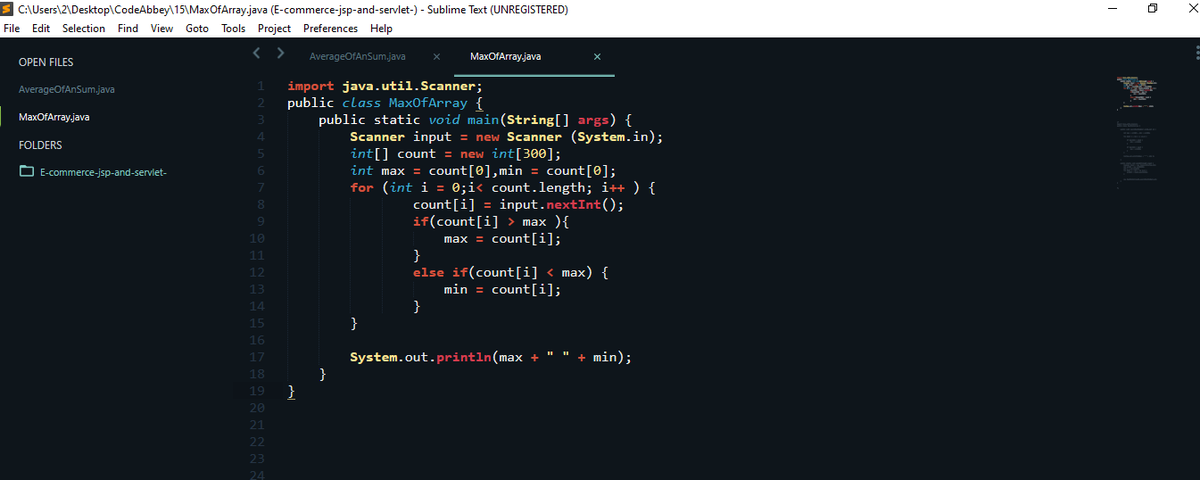Viewport: 1200px width, 480px height.
Task: Click line number 7 in the gutter
Action: tap(259, 187)
